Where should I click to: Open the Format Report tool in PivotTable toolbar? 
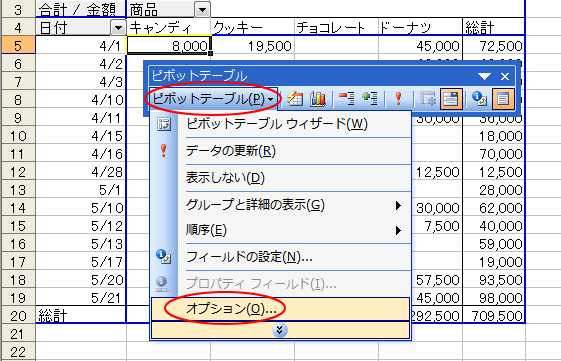pyautogui.click(x=295, y=98)
